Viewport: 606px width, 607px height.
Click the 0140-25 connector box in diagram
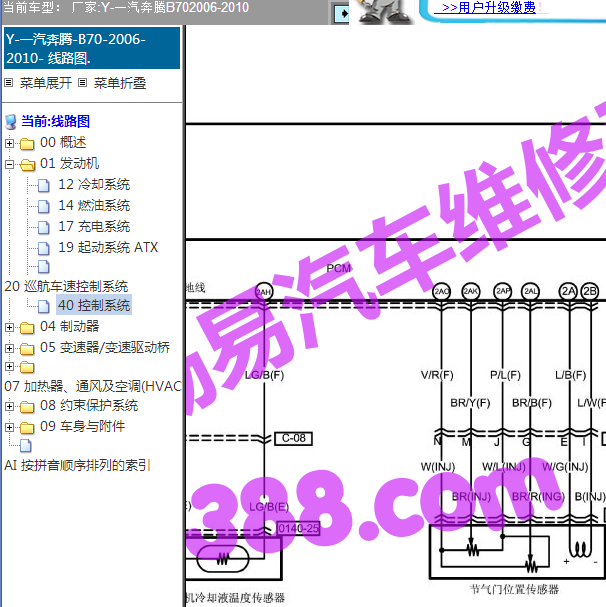coord(298,528)
